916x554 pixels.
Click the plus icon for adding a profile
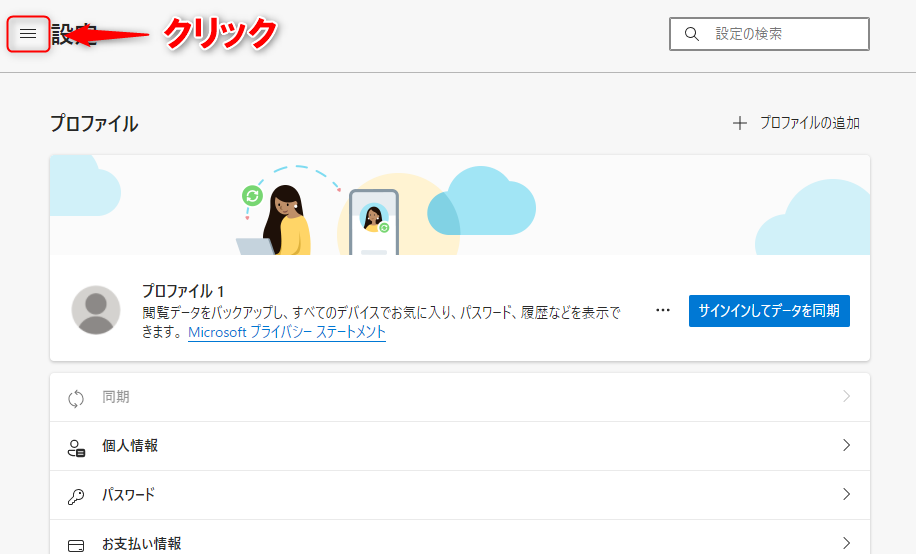click(740, 123)
